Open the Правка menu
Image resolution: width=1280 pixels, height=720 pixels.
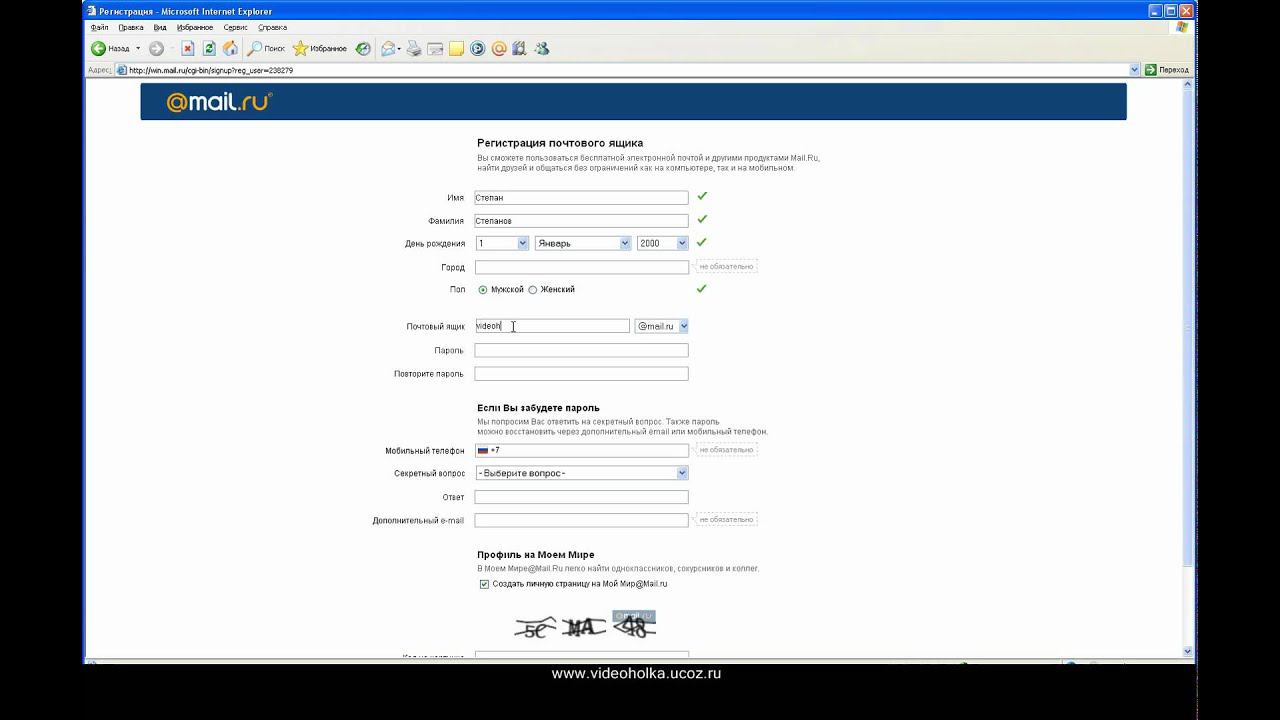coord(131,28)
